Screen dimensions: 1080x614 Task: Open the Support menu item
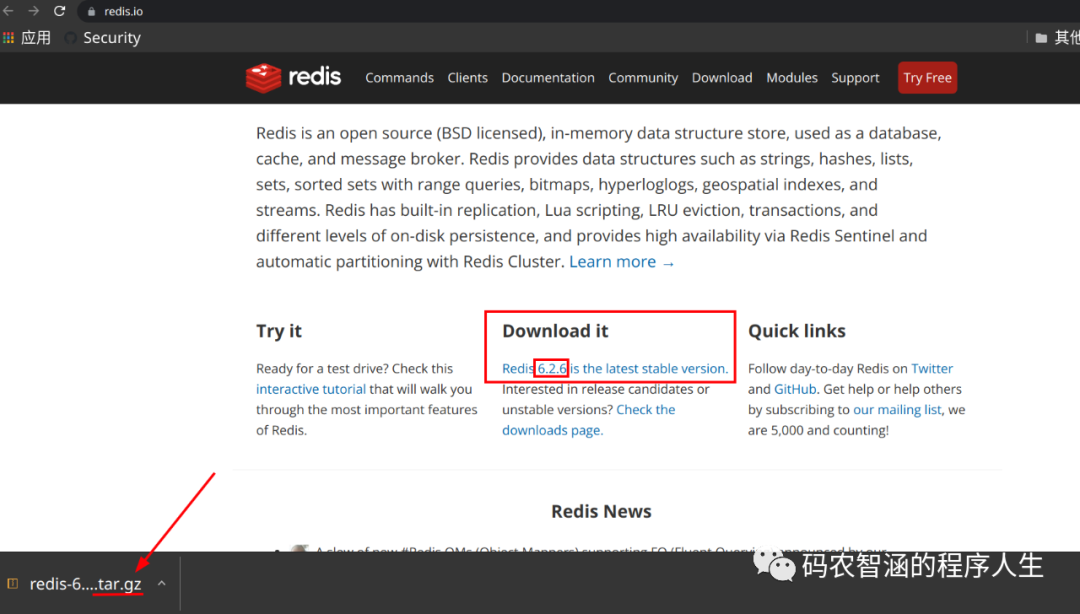click(855, 78)
